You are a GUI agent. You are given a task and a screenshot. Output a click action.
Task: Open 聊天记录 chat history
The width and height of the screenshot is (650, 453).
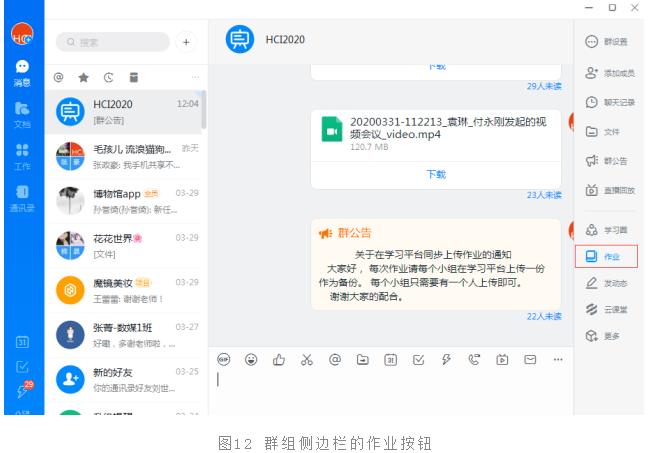606,102
